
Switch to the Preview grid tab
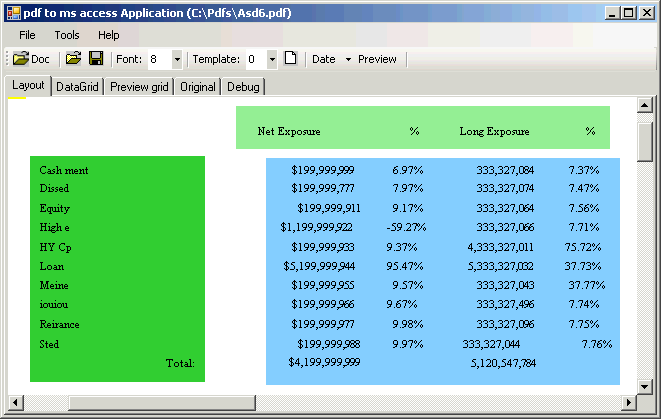[x=139, y=87]
